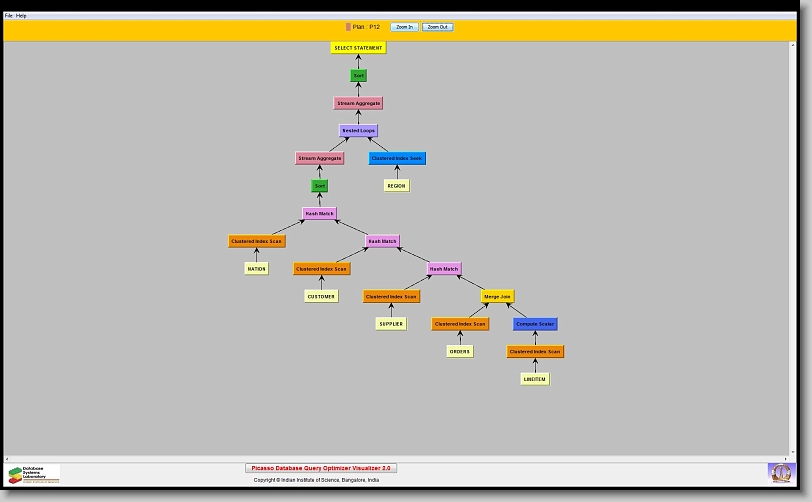Select the Nested Loops node

coord(358,131)
